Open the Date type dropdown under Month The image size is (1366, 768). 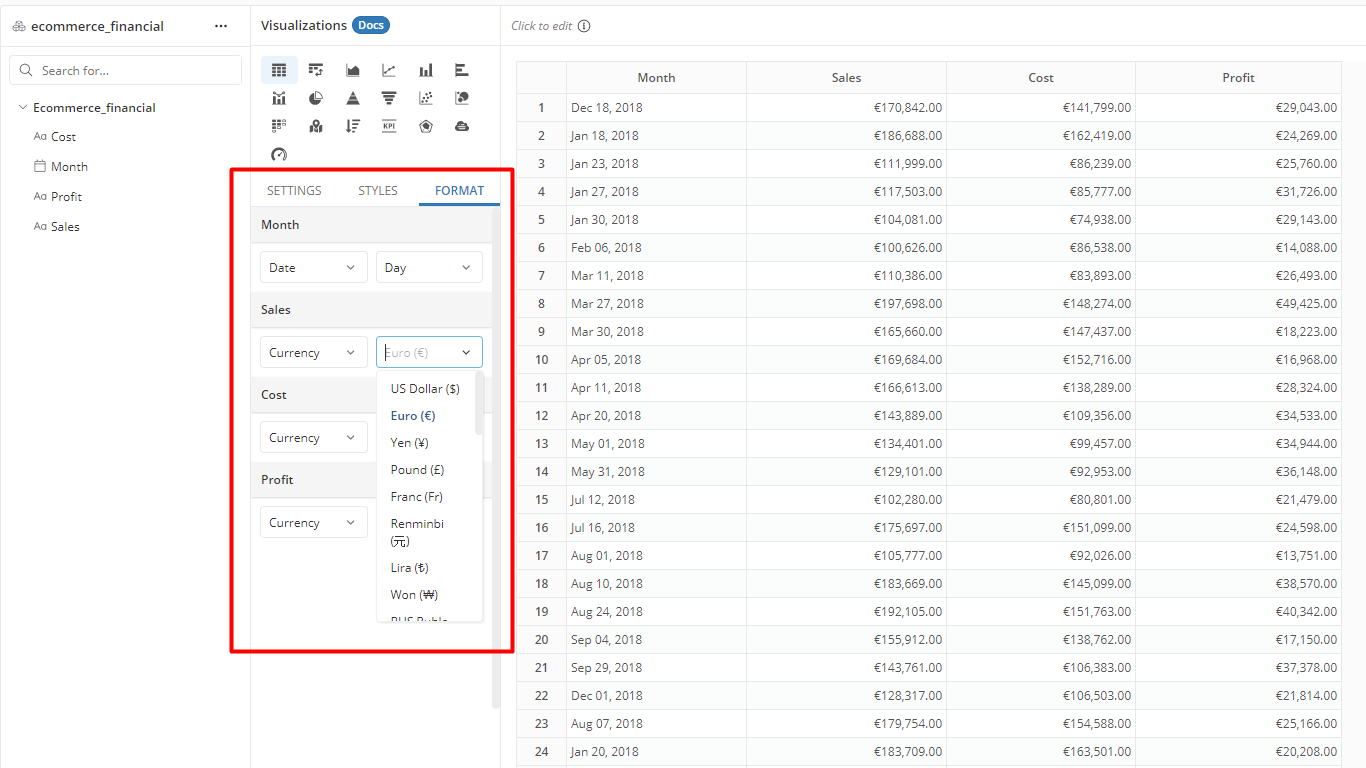tap(313, 267)
